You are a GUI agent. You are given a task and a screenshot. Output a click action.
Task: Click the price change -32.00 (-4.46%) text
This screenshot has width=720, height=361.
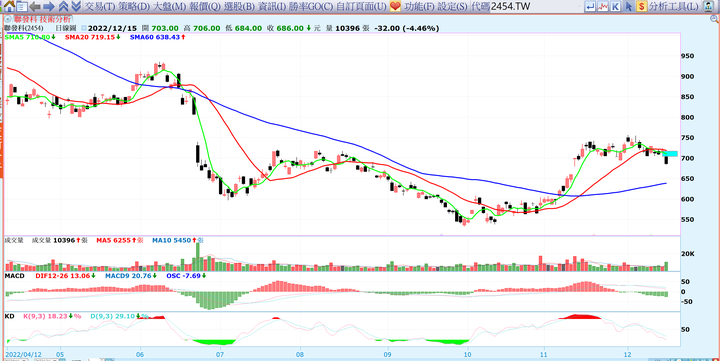point(406,28)
